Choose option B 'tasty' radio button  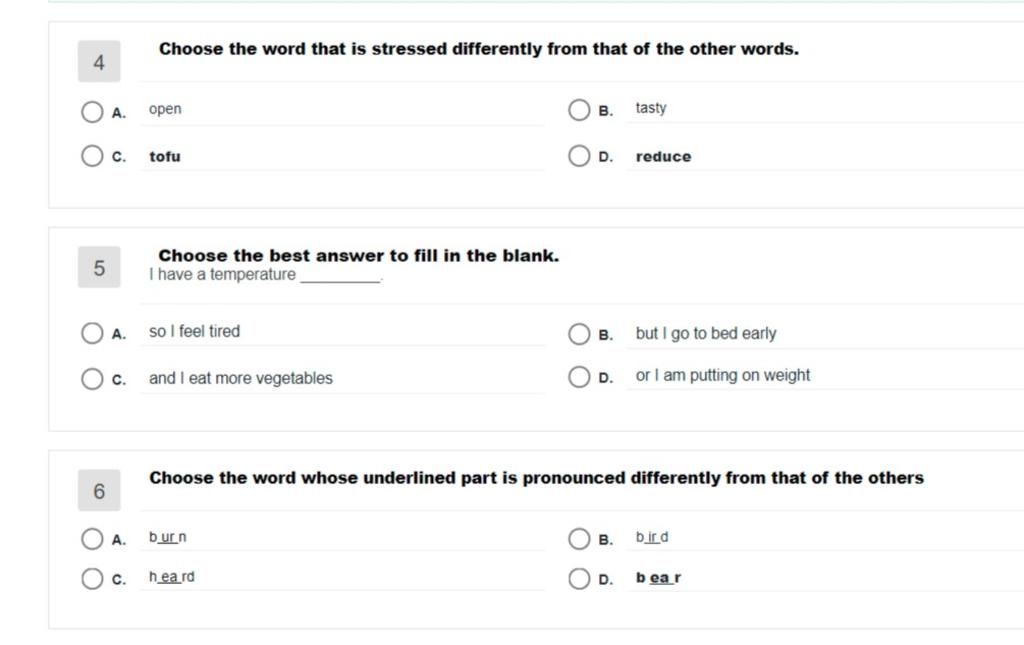[x=579, y=110]
